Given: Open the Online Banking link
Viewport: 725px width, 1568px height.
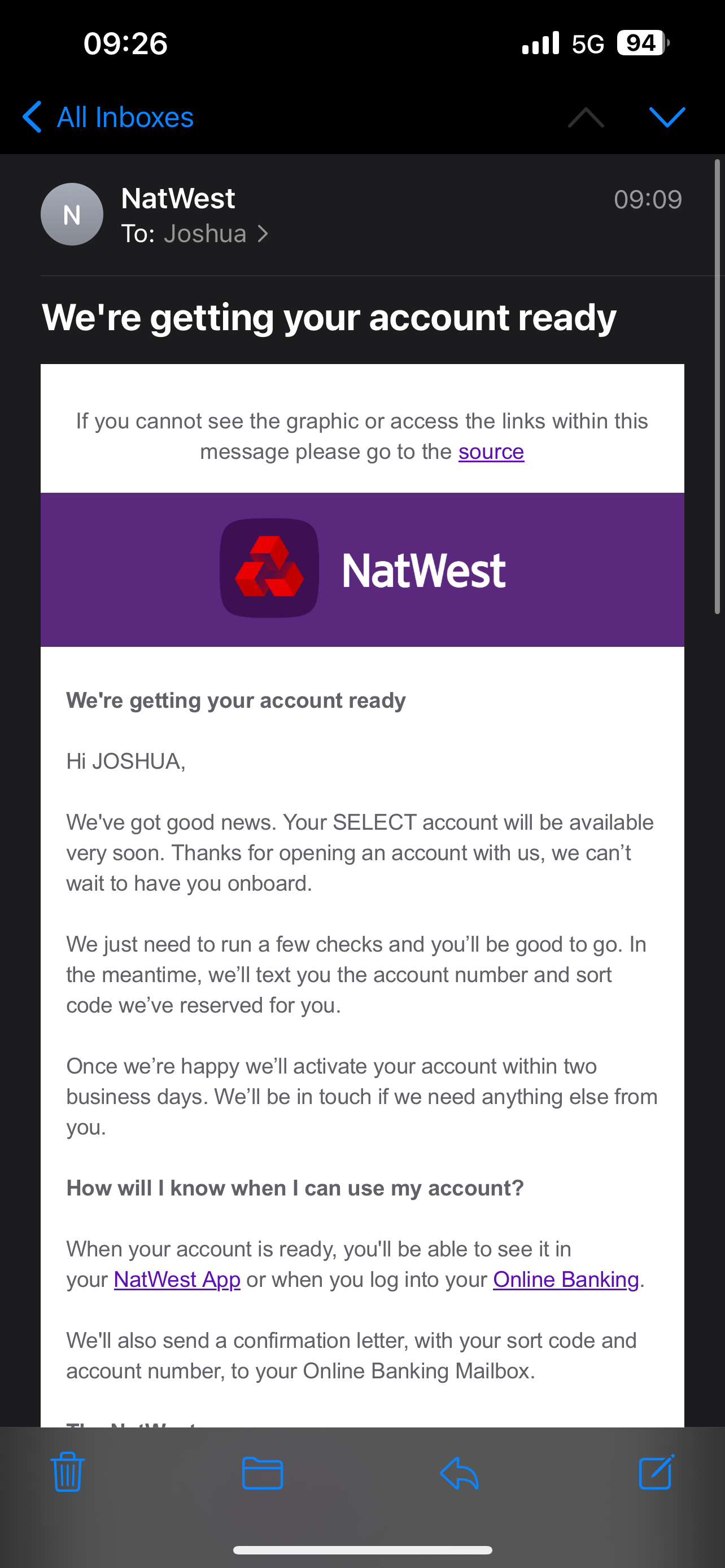Looking at the screenshot, I should point(566,1280).
